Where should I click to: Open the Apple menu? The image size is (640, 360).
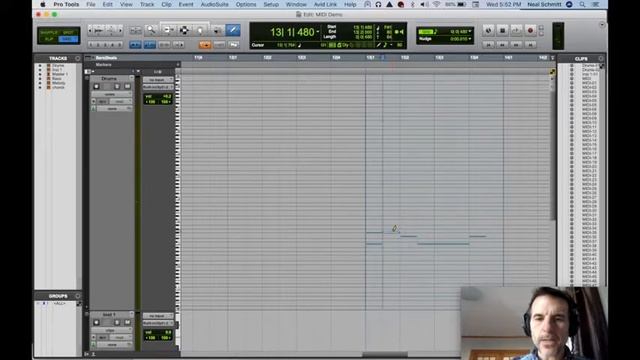42,4
